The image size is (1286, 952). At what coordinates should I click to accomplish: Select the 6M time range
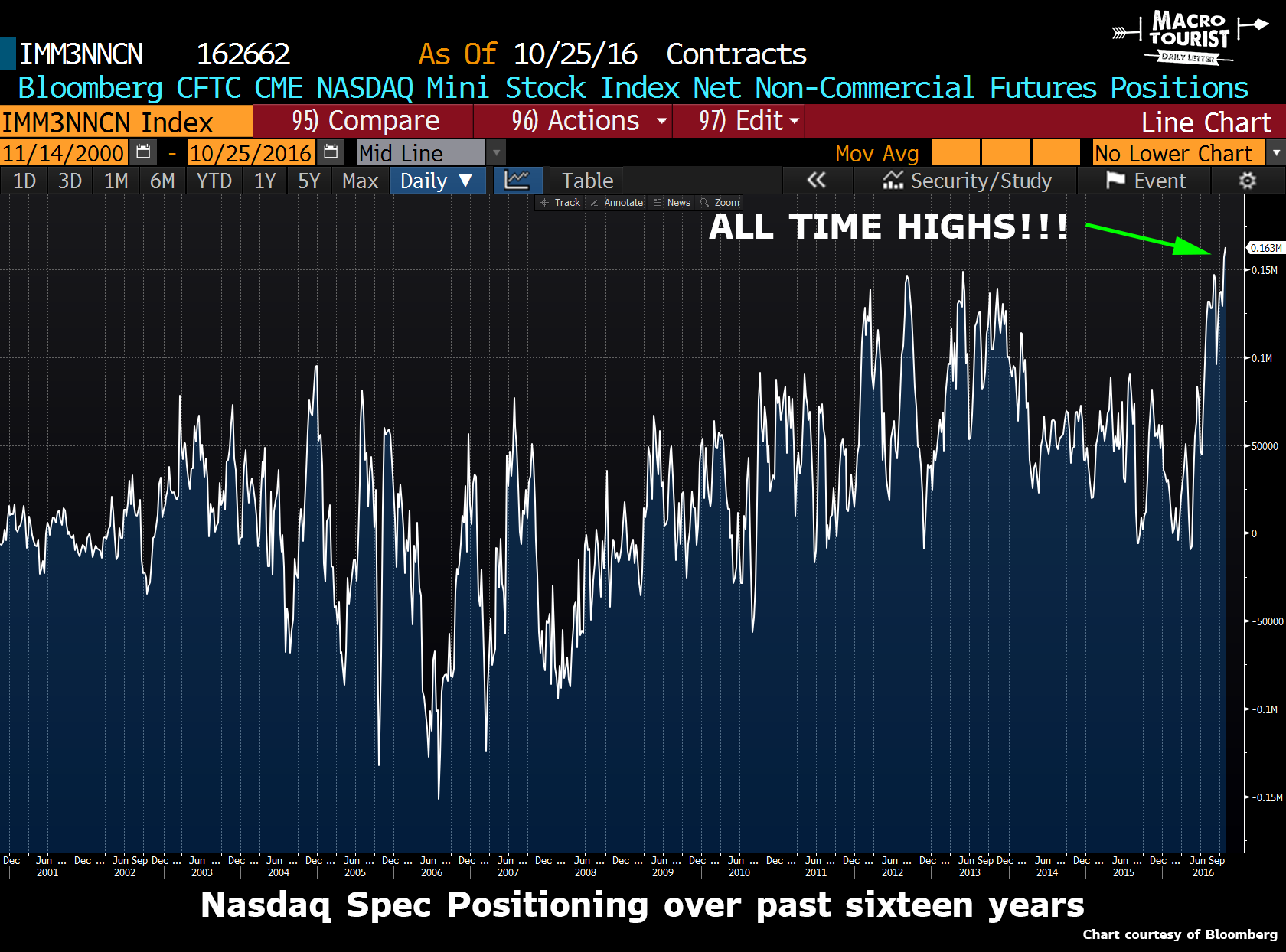pos(162,181)
